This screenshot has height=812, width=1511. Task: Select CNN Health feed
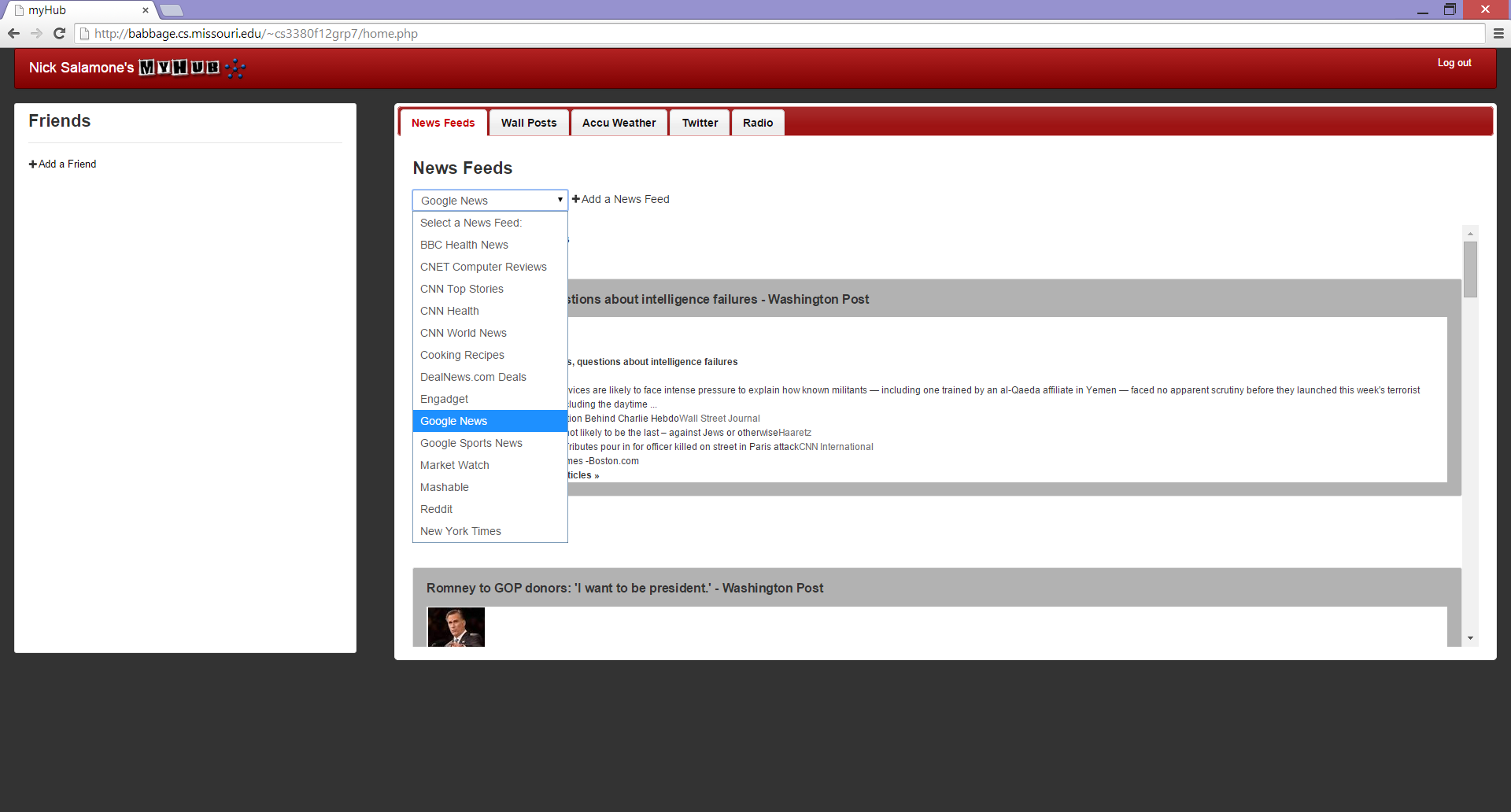pyautogui.click(x=490, y=311)
